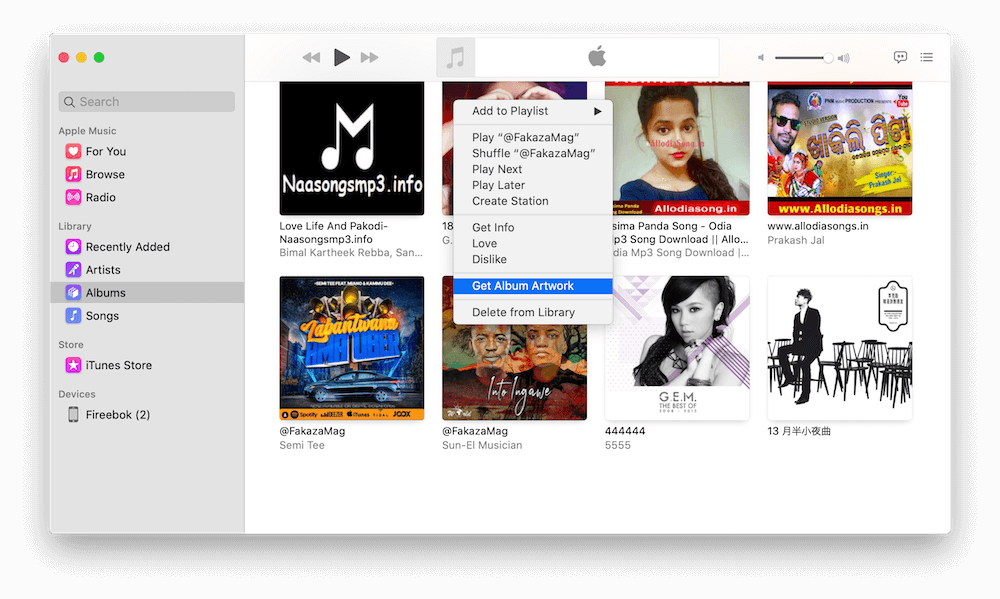Click the man-on-chair black and white cover
This screenshot has width=1000, height=599.
coord(840,348)
